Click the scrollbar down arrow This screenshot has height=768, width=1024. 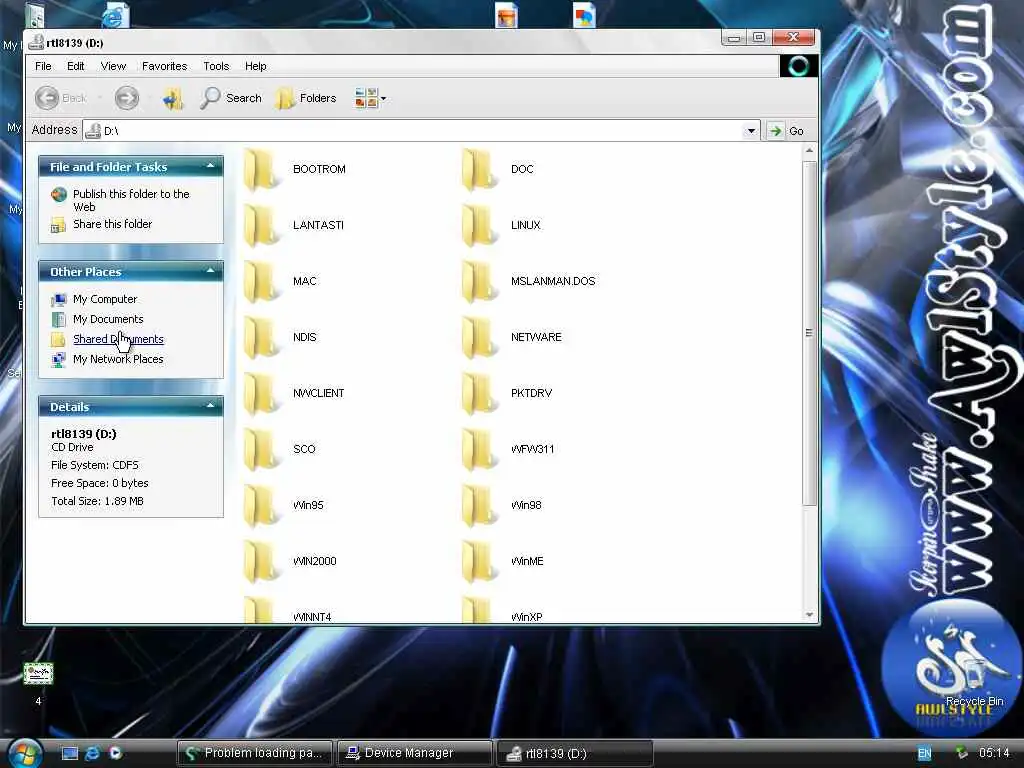[809, 615]
